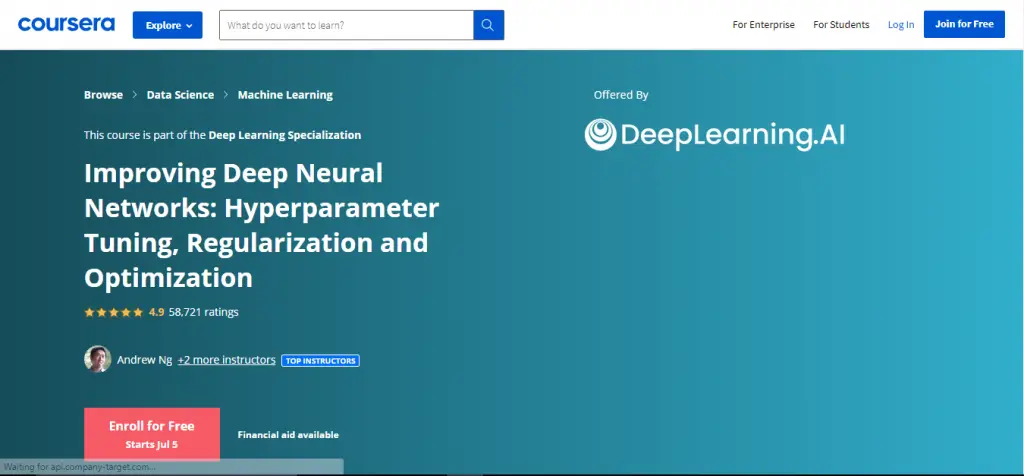Click the five-star rating icons

113,312
